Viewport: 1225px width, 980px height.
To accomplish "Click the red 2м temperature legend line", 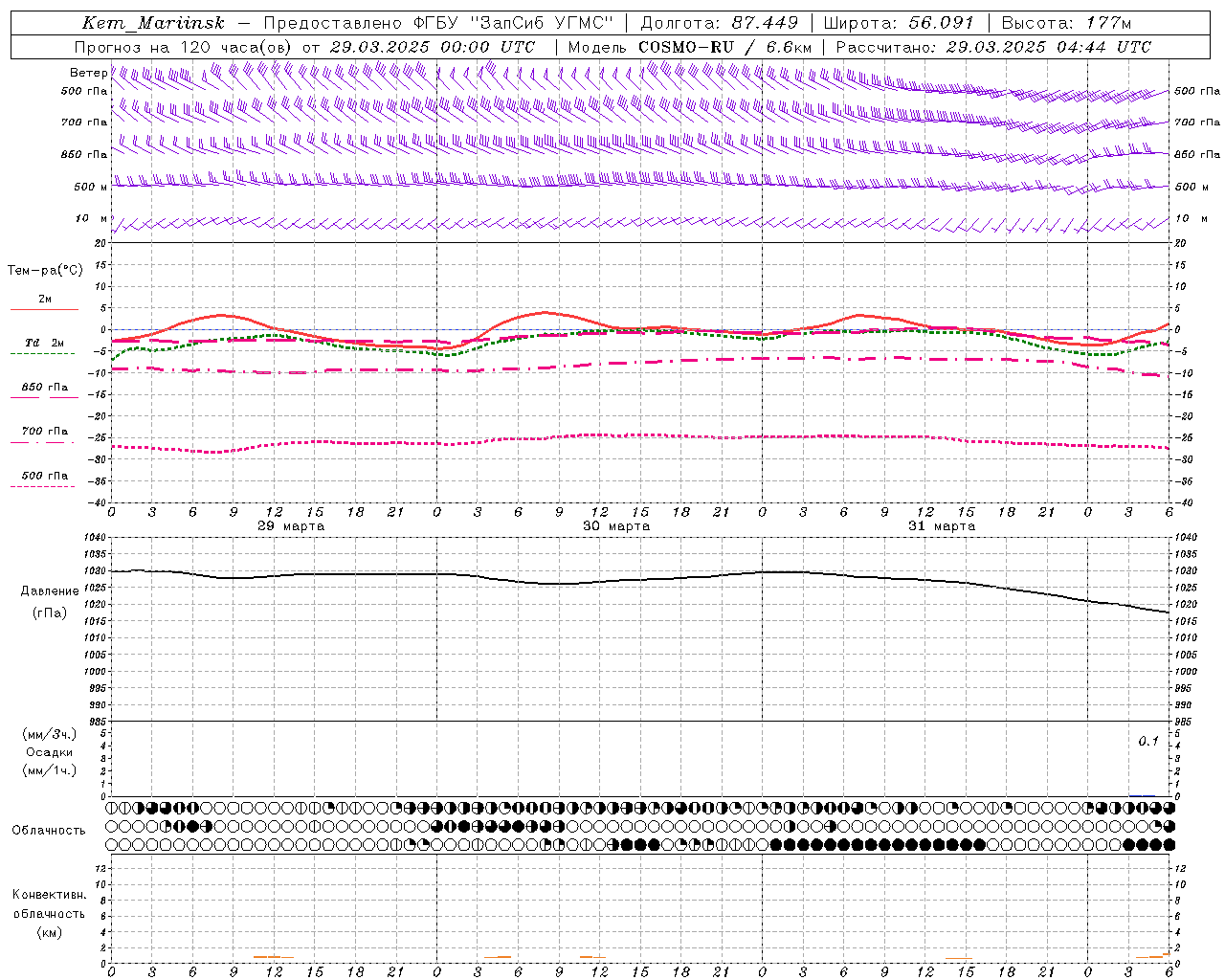I will pyautogui.click(x=44, y=309).
